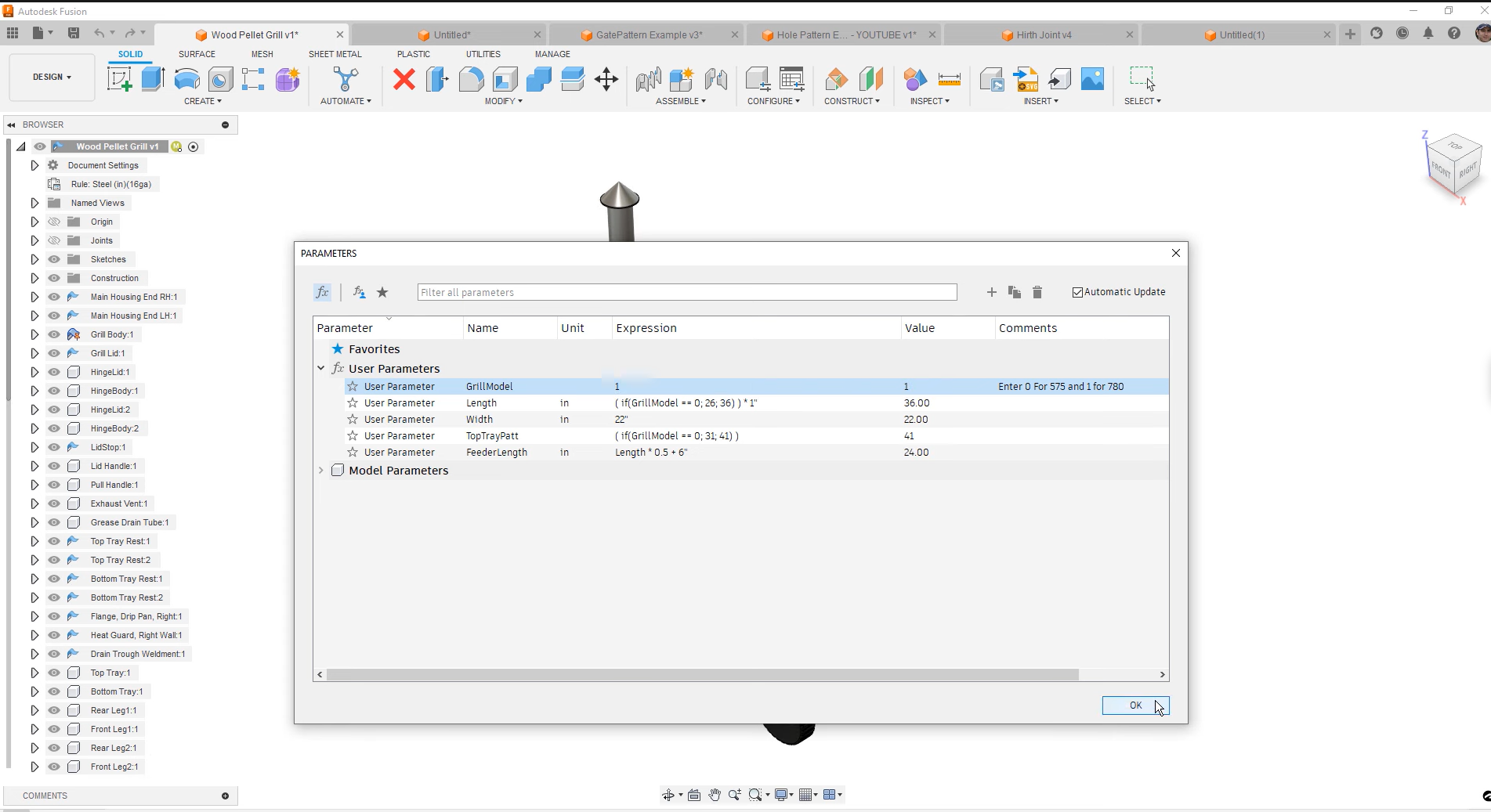Open the DESIGN workspace dropdown
Viewport: 1491px width, 812px height.
(x=52, y=77)
